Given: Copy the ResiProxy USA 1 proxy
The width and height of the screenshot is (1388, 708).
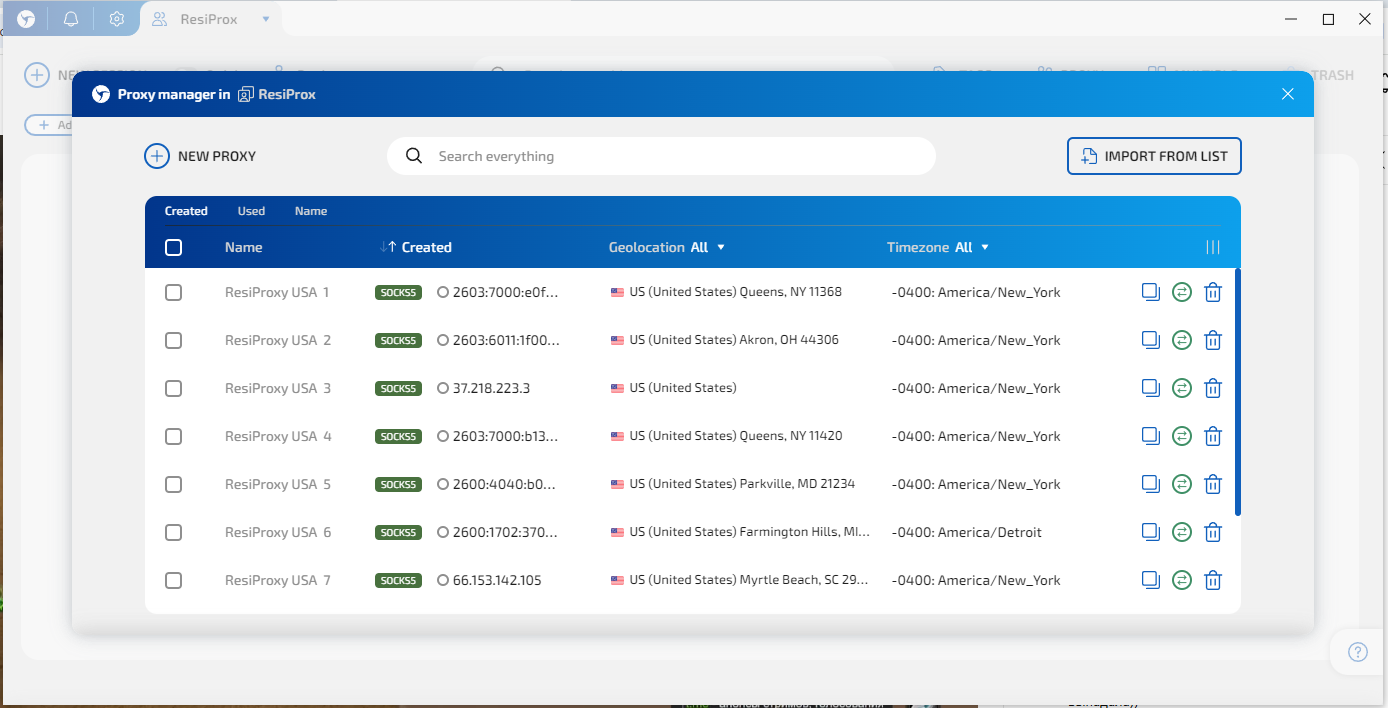Looking at the screenshot, I should tap(1151, 292).
